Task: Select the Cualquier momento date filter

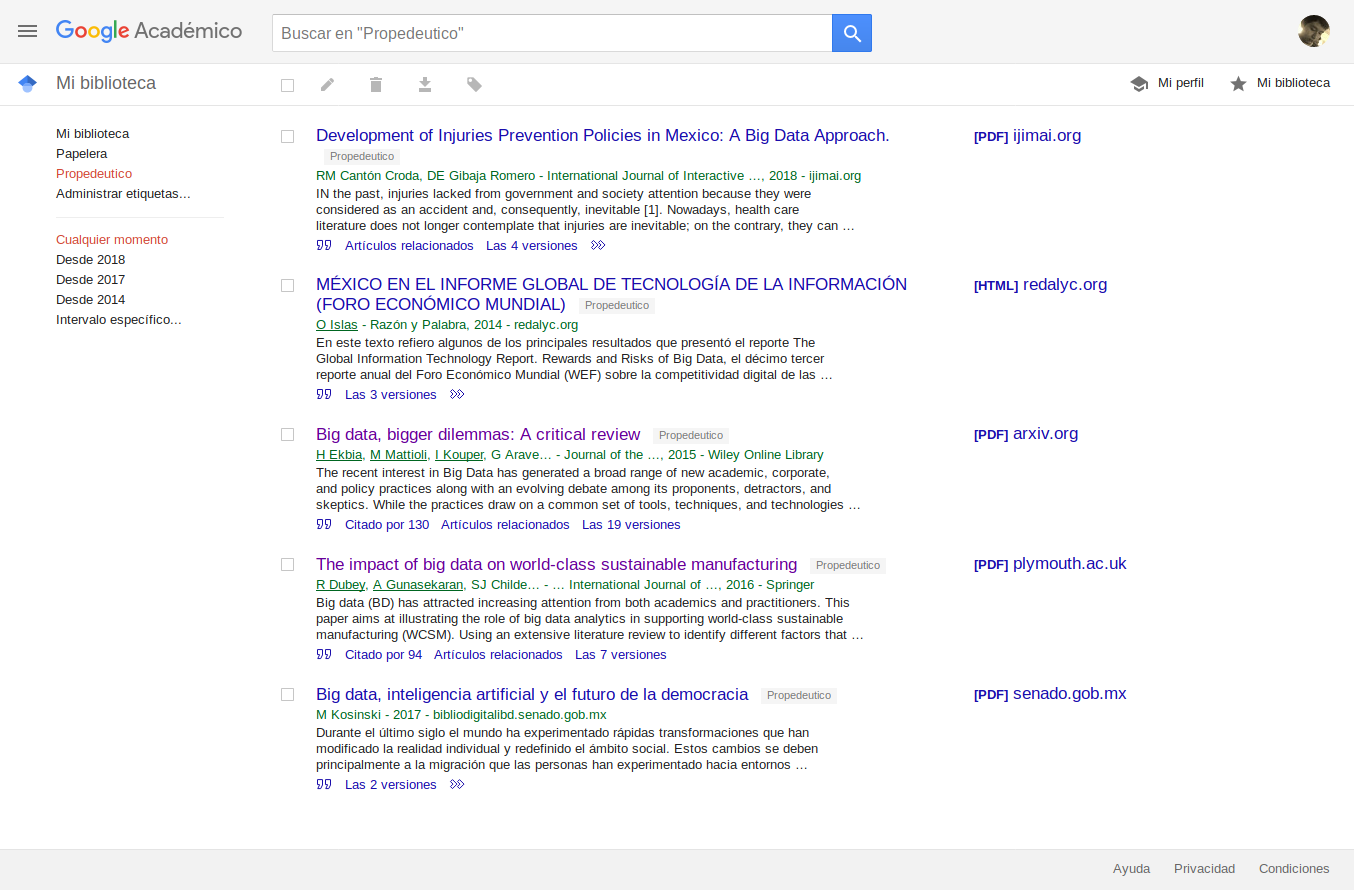Action: point(112,239)
